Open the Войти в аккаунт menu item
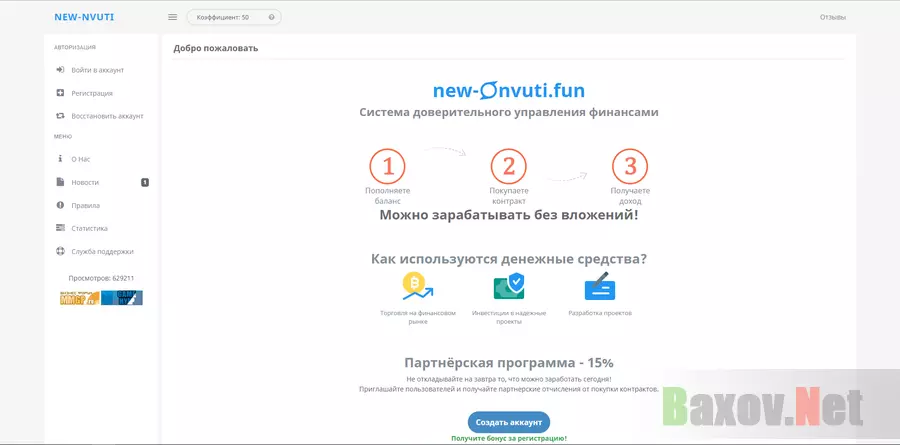 100,70
